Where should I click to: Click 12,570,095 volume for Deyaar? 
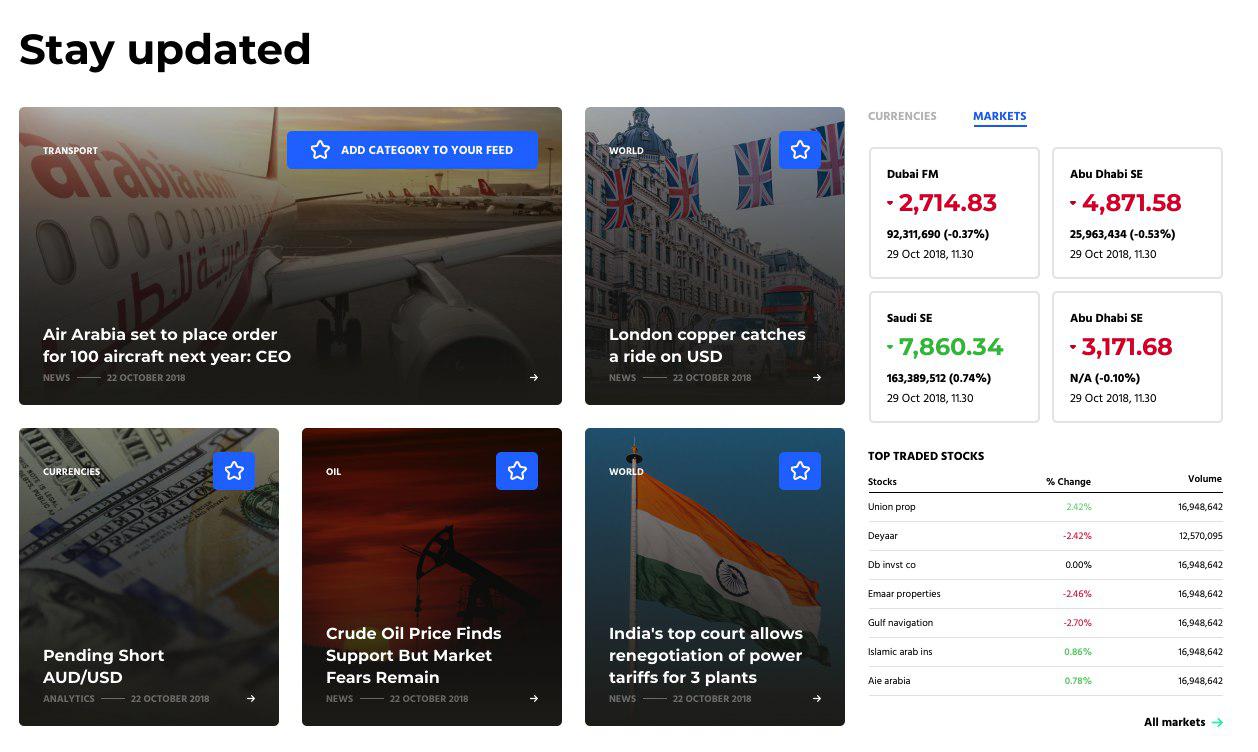tap(1200, 536)
